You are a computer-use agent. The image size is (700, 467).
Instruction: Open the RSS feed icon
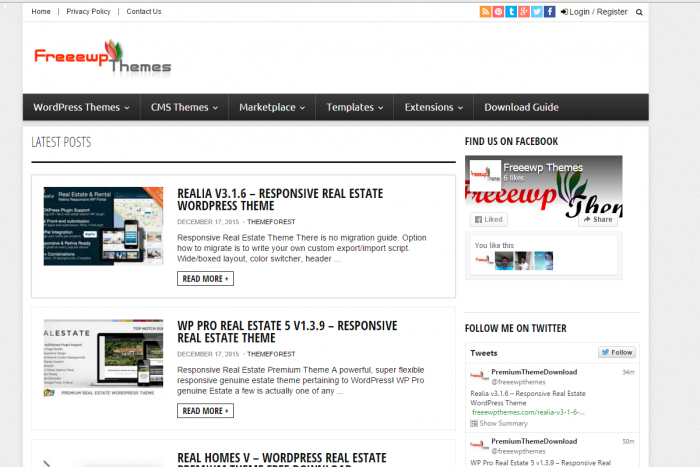(x=485, y=12)
